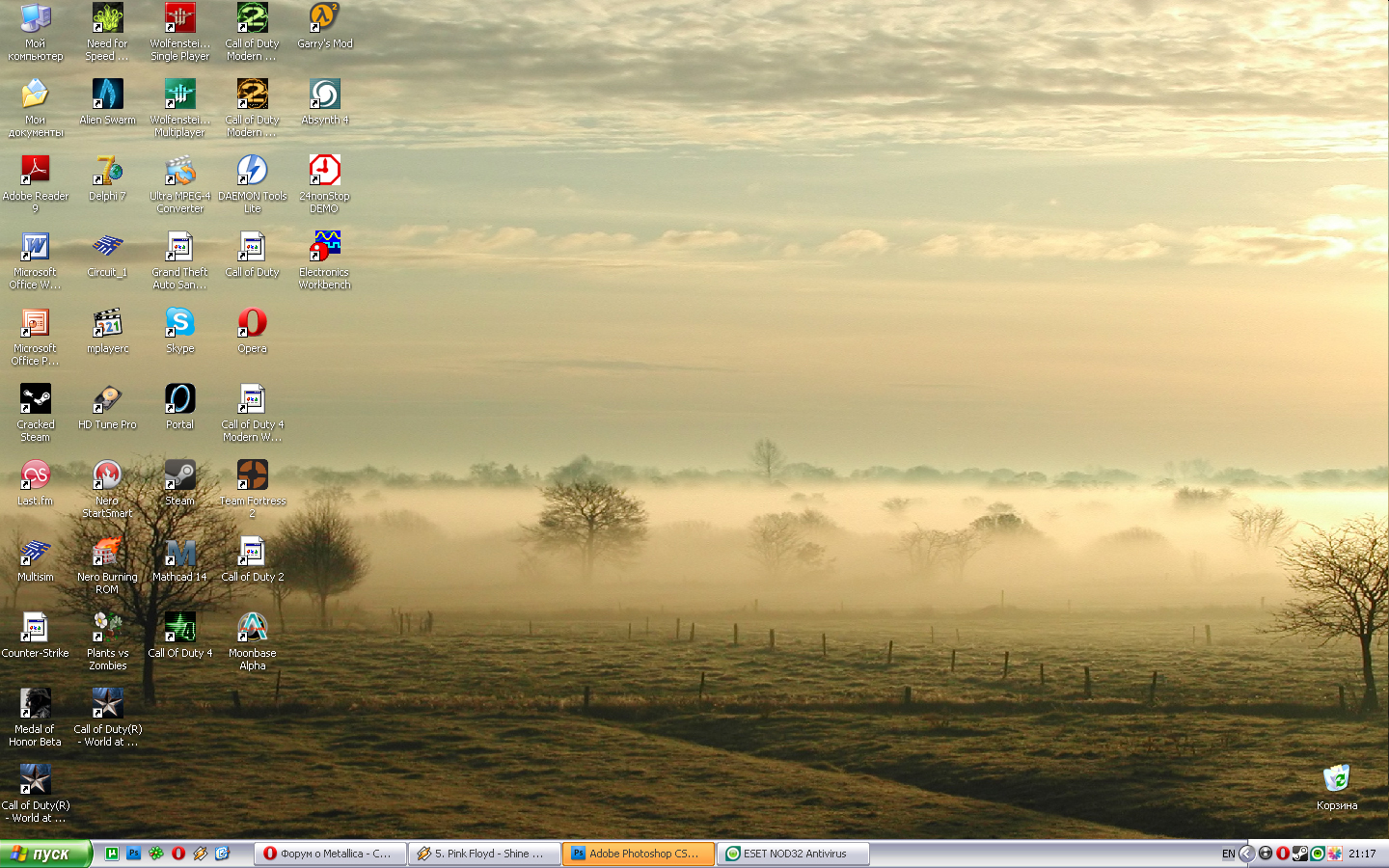Click the clock in the system tray
This screenshot has height=868, width=1389.
coord(1362,854)
